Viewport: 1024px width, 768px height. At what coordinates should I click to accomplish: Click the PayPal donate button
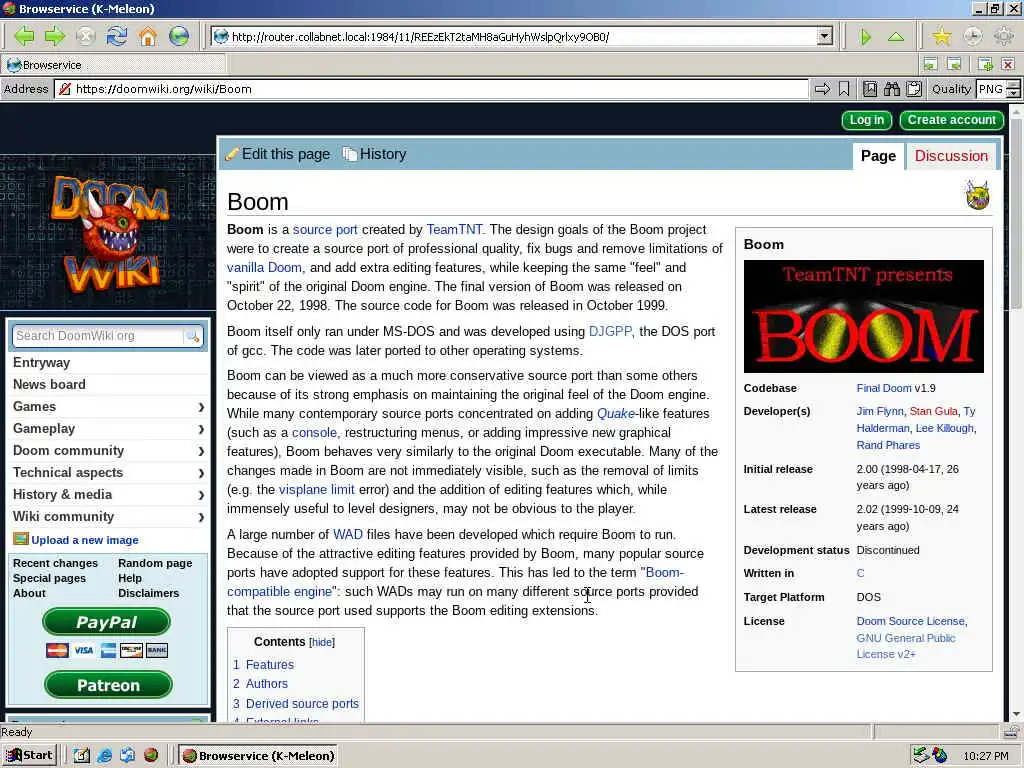click(x=106, y=622)
